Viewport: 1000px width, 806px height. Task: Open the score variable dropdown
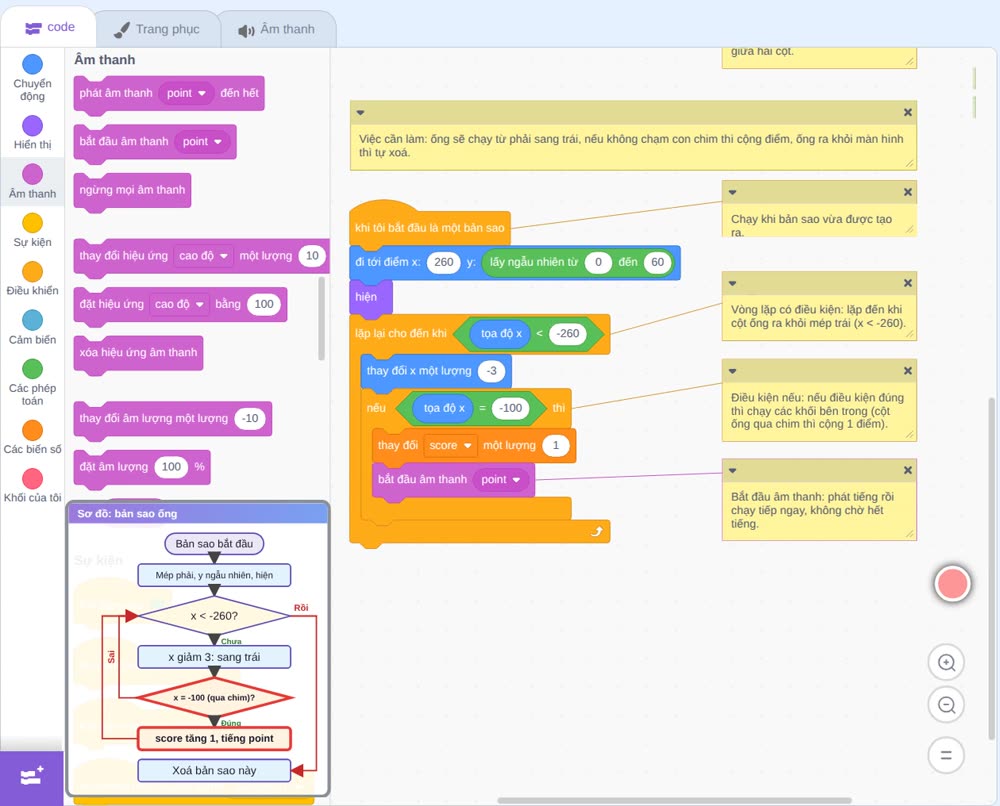[x=450, y=445]
